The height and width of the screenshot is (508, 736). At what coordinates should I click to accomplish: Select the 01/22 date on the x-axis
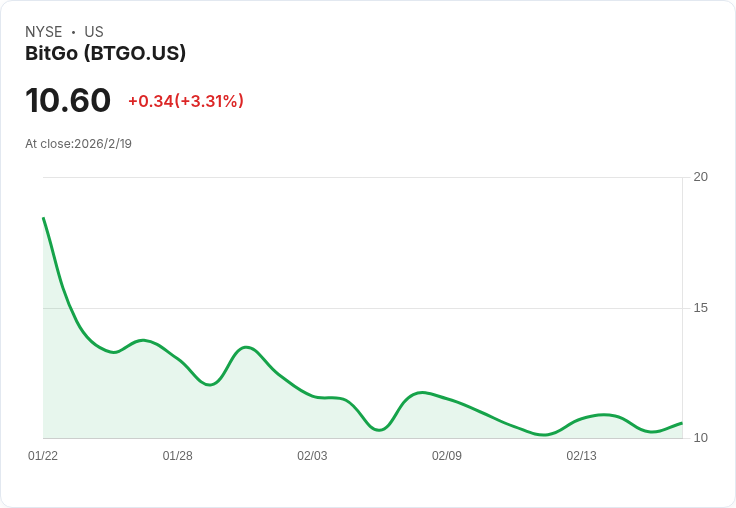tap(43, 456)
